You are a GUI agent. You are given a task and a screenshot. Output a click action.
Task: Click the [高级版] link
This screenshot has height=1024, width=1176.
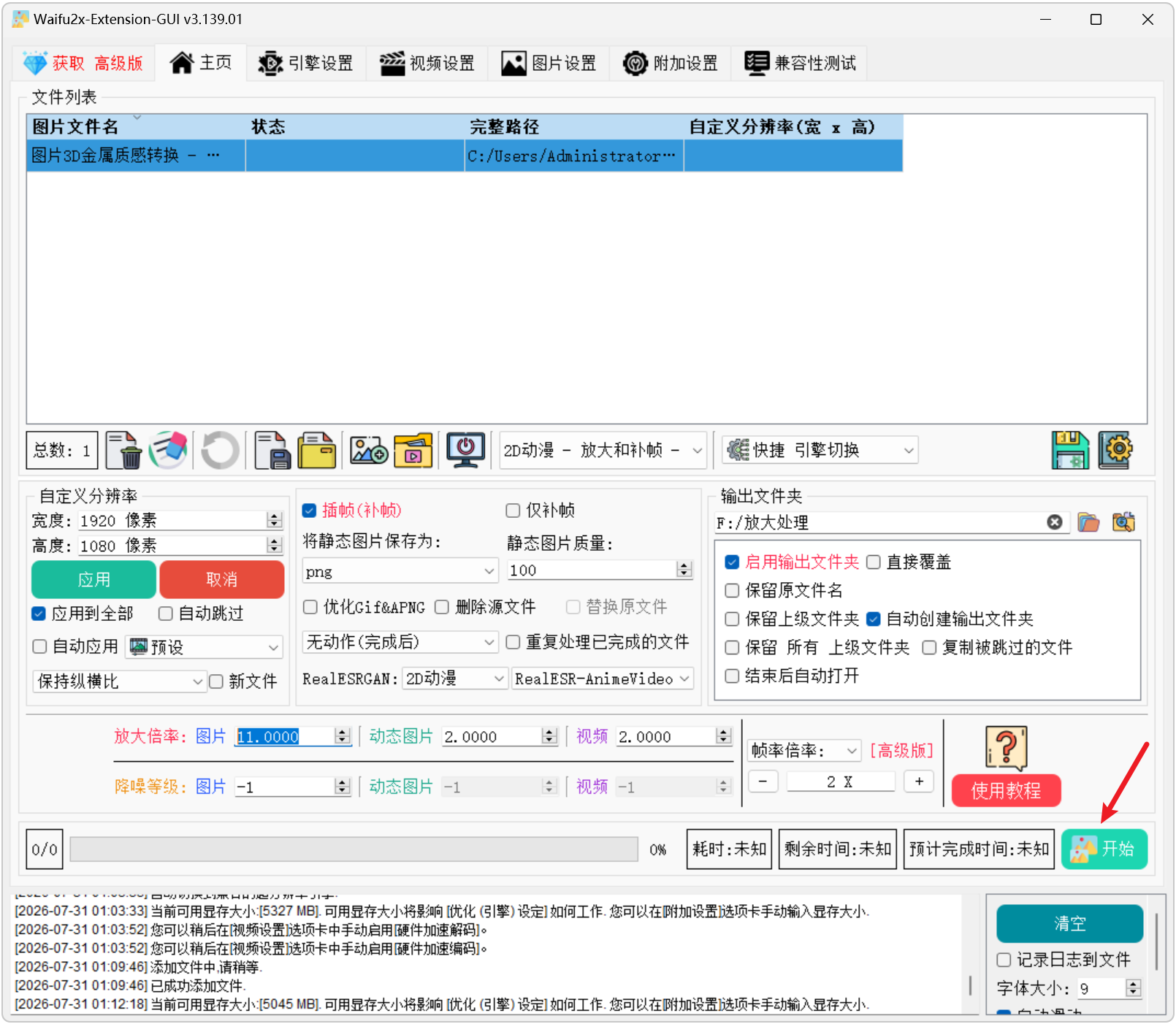click(901, 750)
